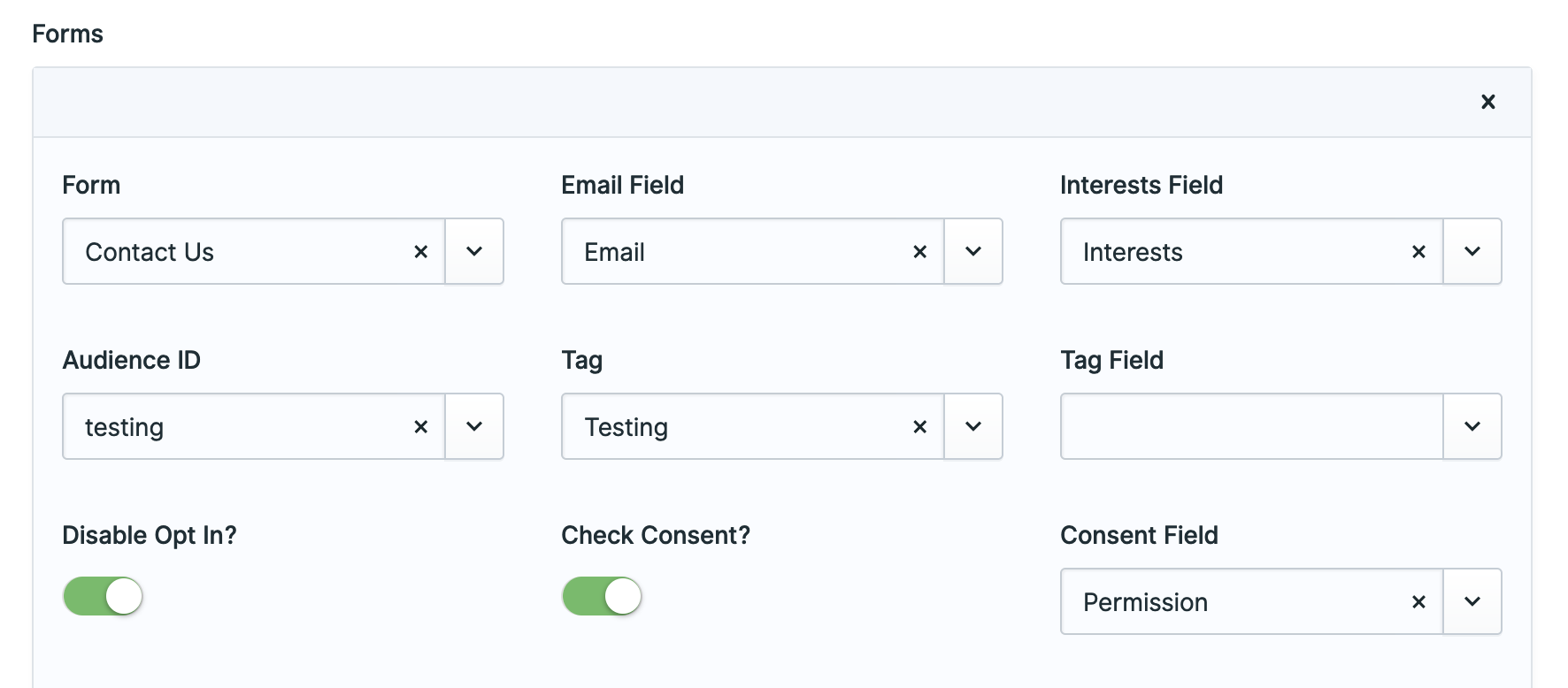Clear the Email Field selection

click(x=920, y=252)
